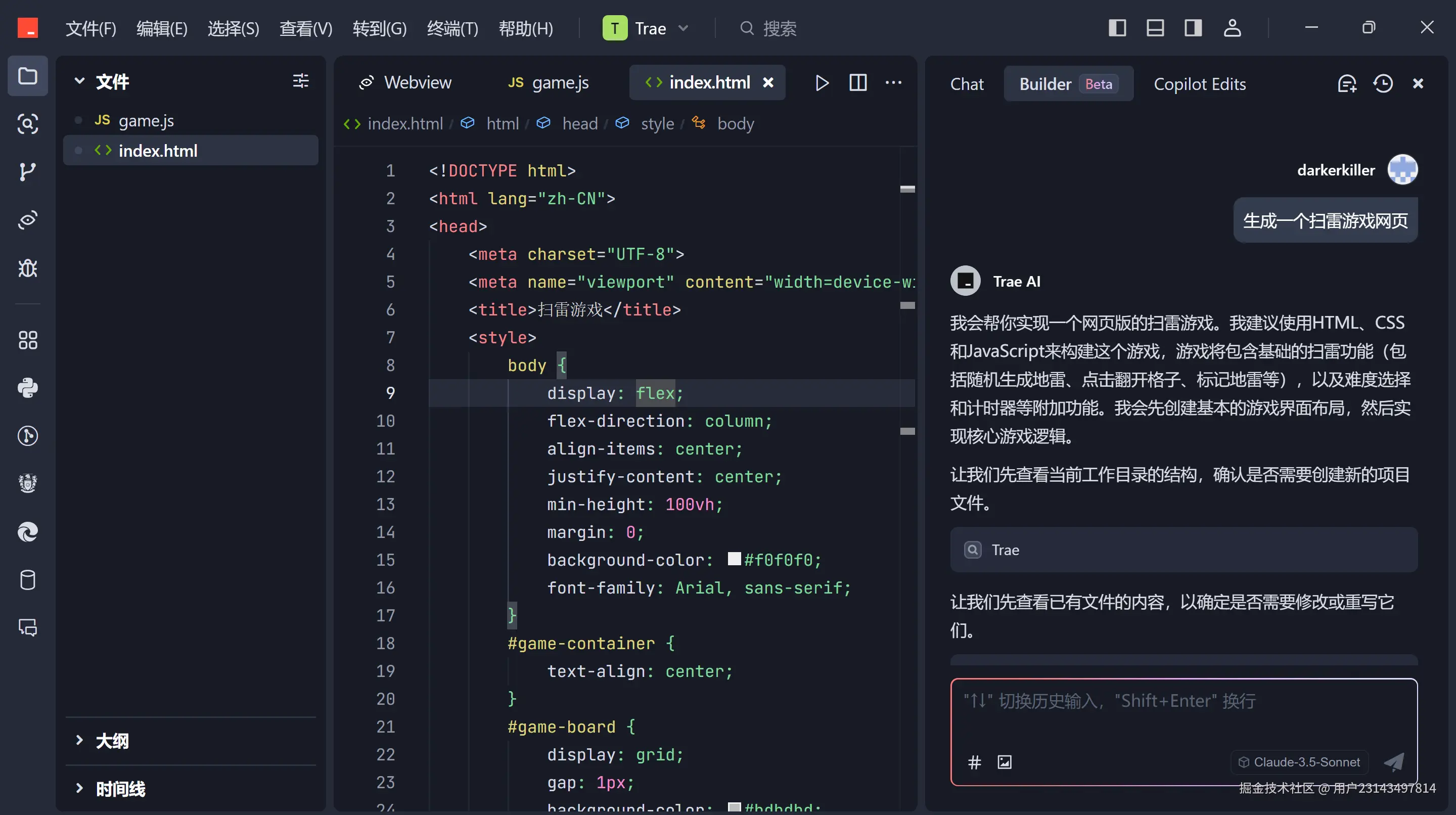Open game.js in the file tree
Image resolution: width=1456 pixels, height=815 pixels.
point(146,120)
